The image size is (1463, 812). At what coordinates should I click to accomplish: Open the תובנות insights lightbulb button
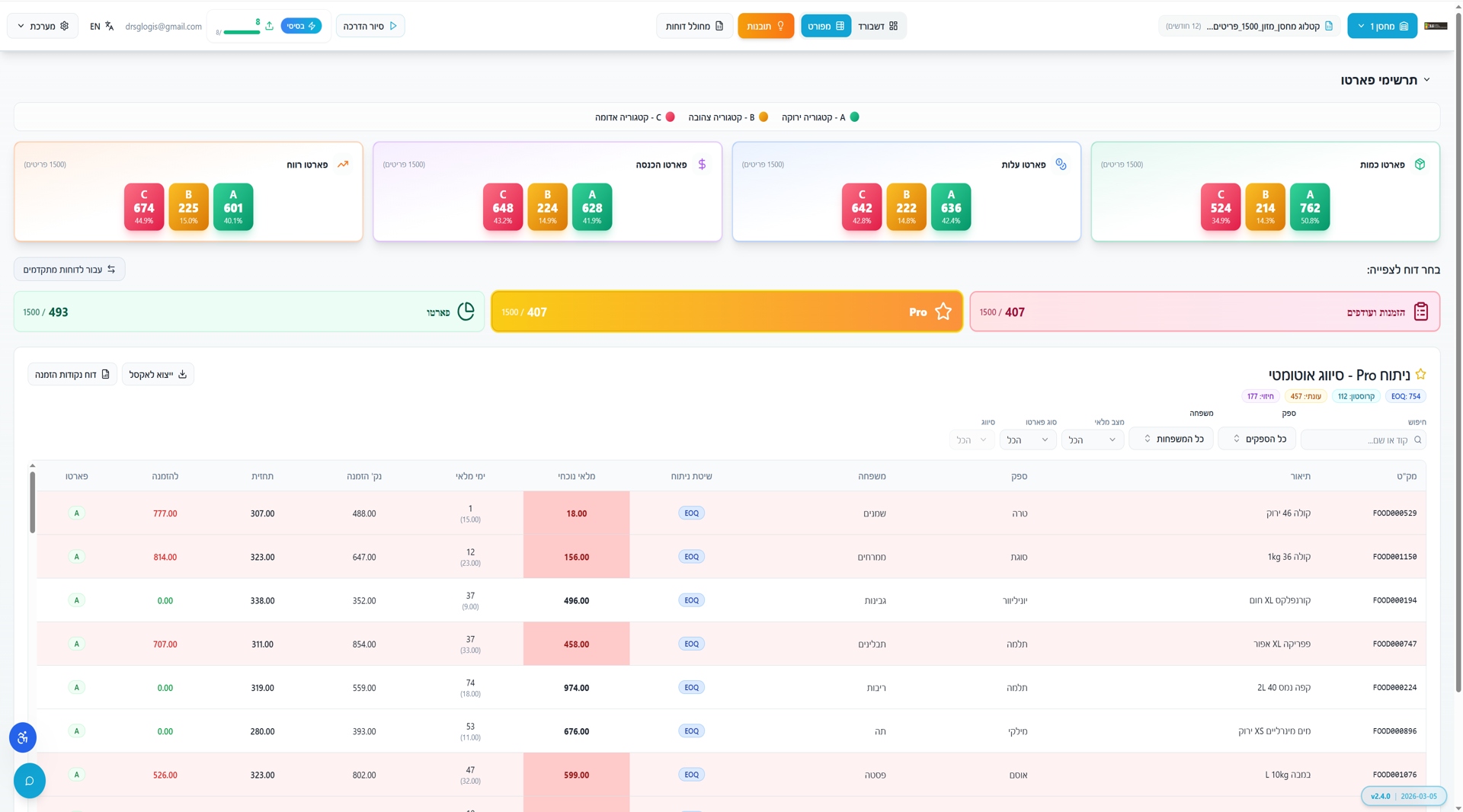765,26
